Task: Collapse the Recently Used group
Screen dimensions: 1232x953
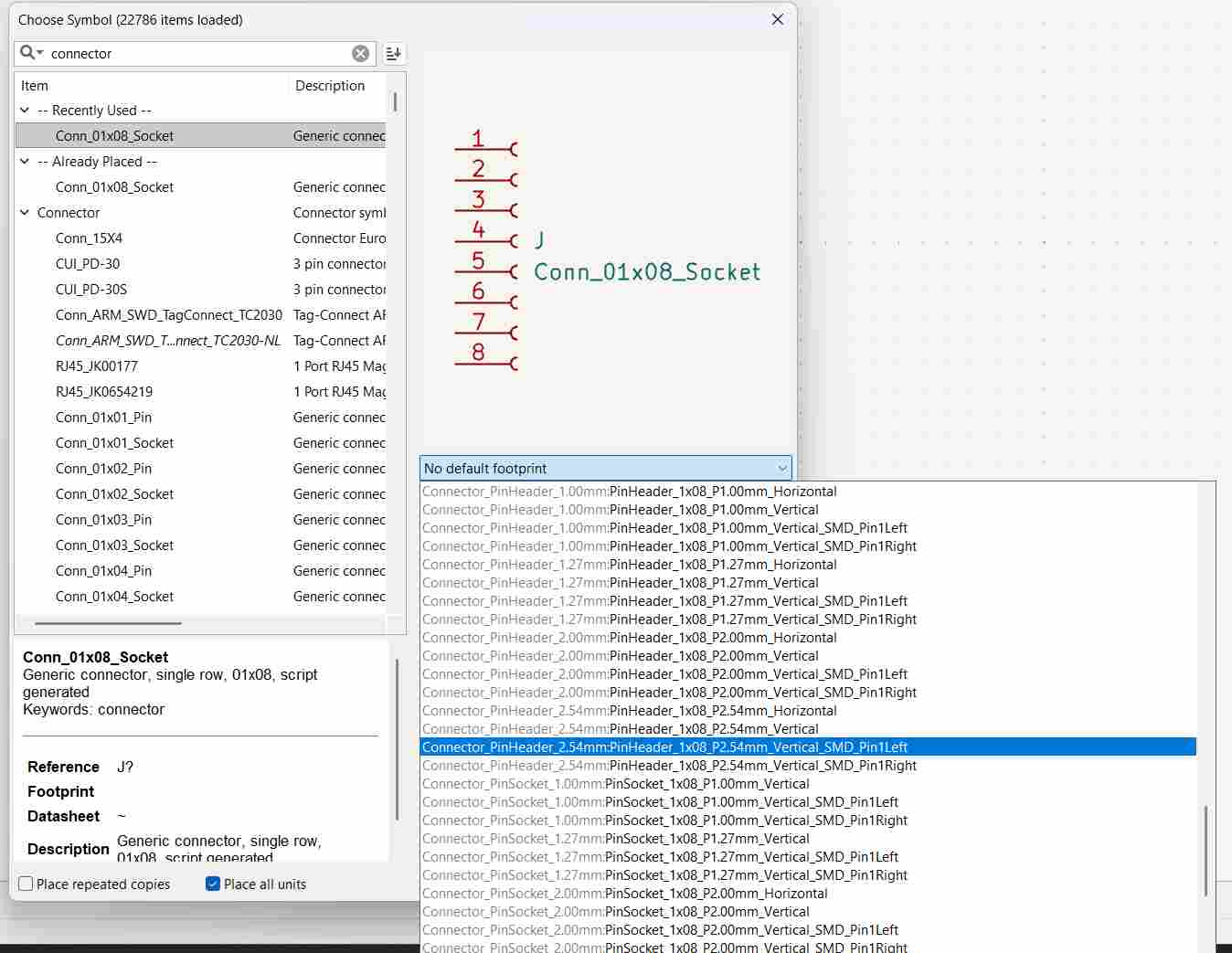Action: (25, 111)
